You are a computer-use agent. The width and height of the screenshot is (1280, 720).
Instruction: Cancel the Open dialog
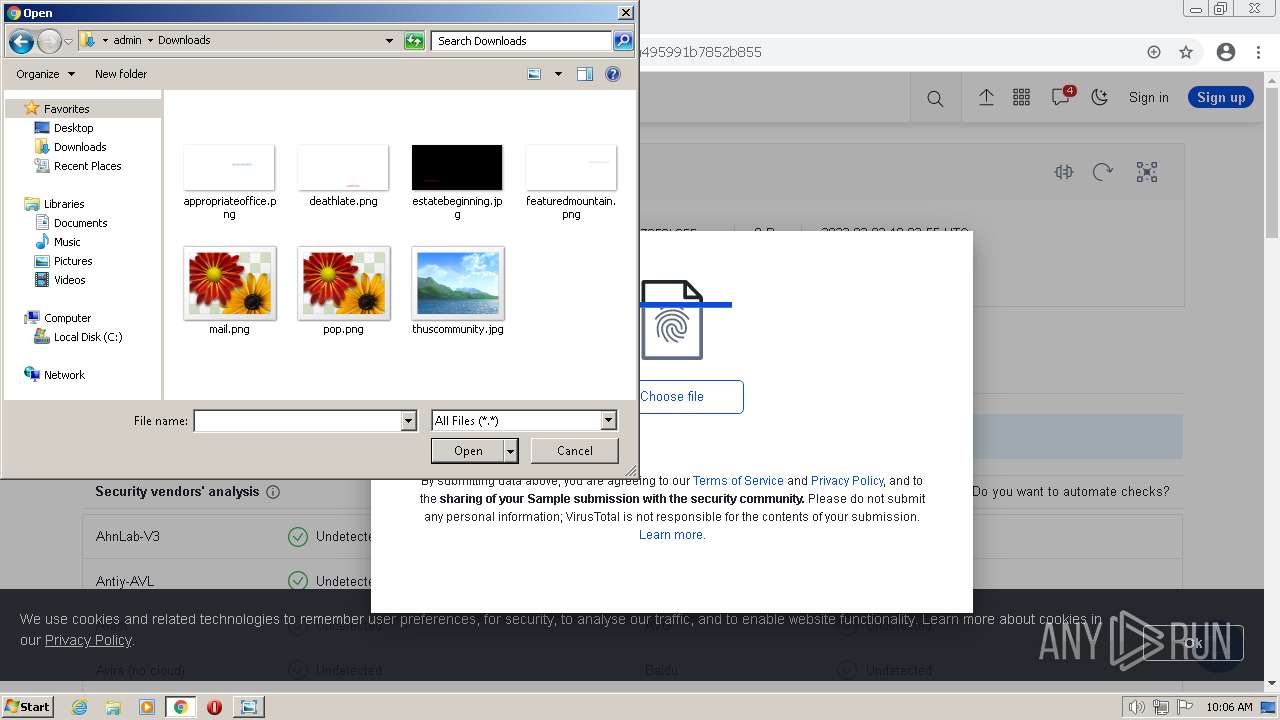point(575,451)
